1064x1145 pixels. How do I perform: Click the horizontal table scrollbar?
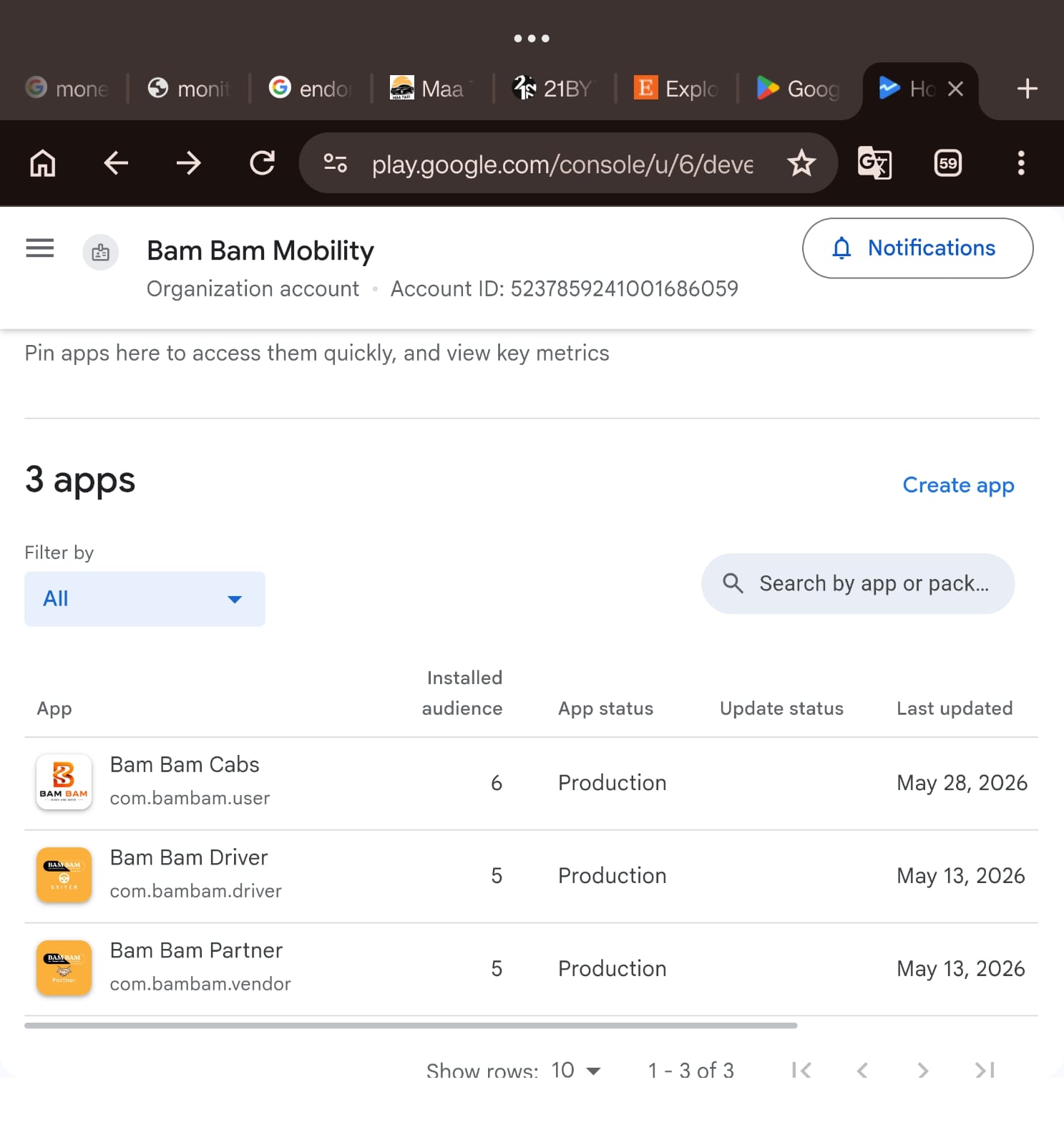pos(411,1025)
